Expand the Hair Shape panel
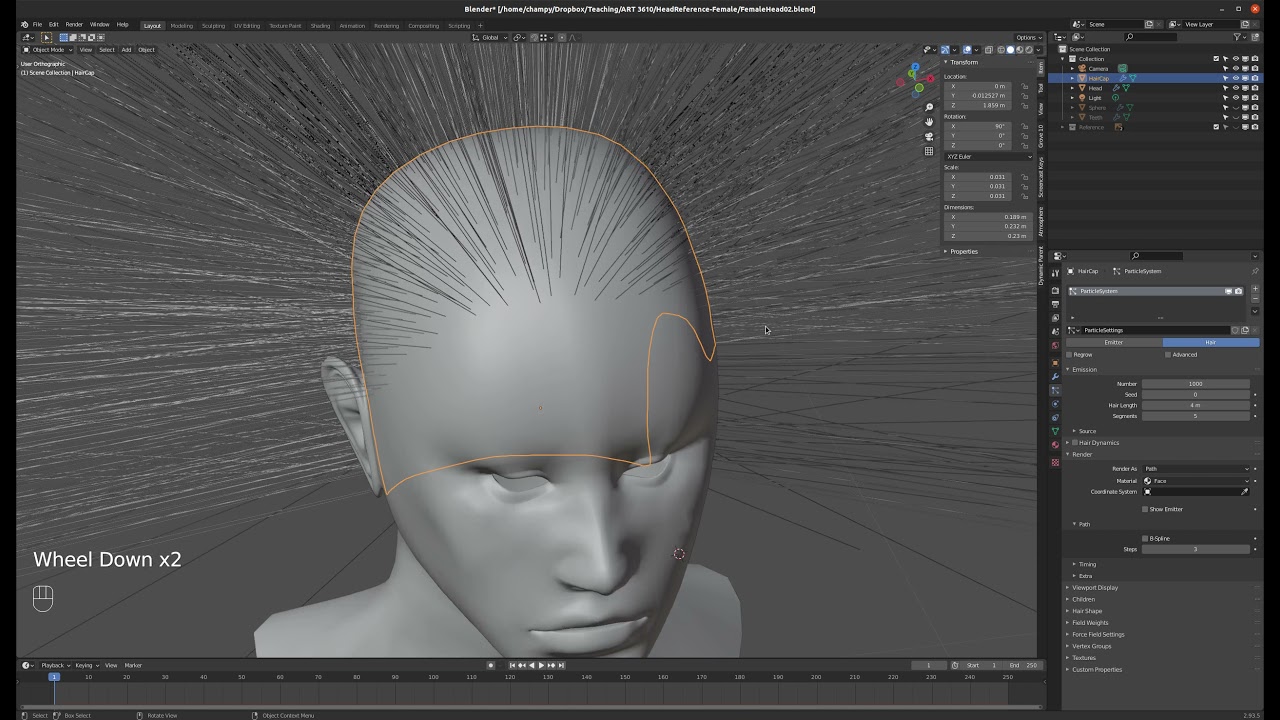1280x720 pixels. [x=1087, y=611]
